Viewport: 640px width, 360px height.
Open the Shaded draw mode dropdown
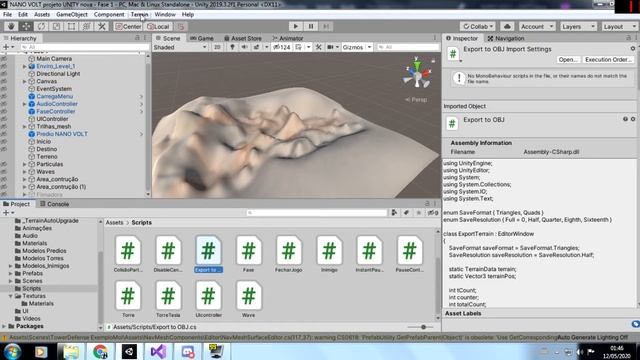click(180, 47)
